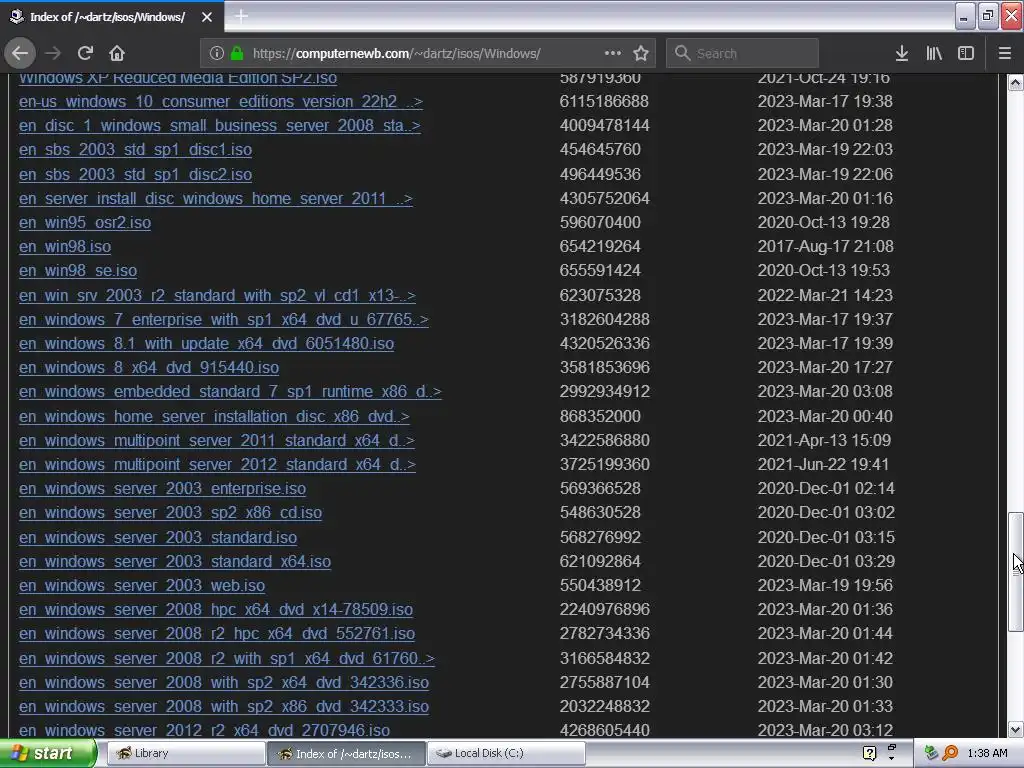Image resolution: width=1024 pixels, height=768 pixels.
Task: Click the vertical scrollbar thumb
Action: pos(1015,572)
